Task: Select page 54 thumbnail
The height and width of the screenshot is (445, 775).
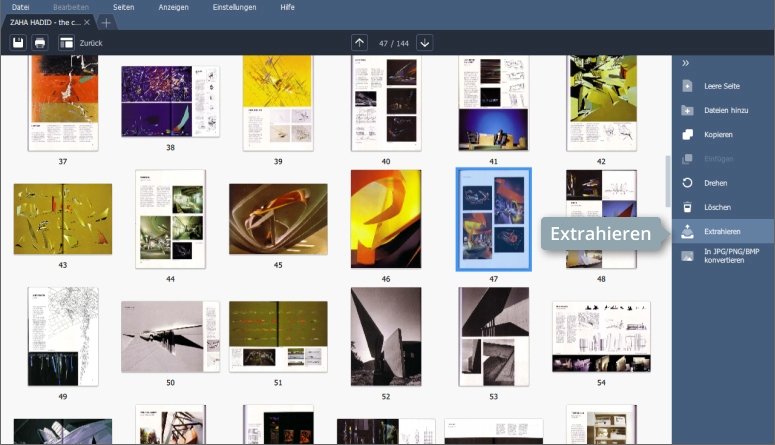Action: point(602,337)
